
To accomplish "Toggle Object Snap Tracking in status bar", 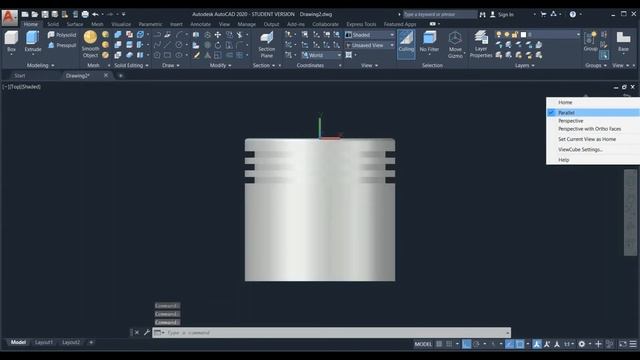I will point(509,344).
